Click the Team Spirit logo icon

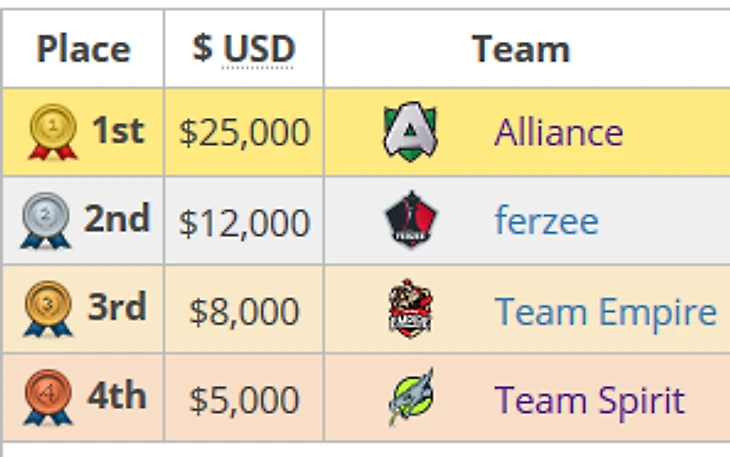pos(411,397)
